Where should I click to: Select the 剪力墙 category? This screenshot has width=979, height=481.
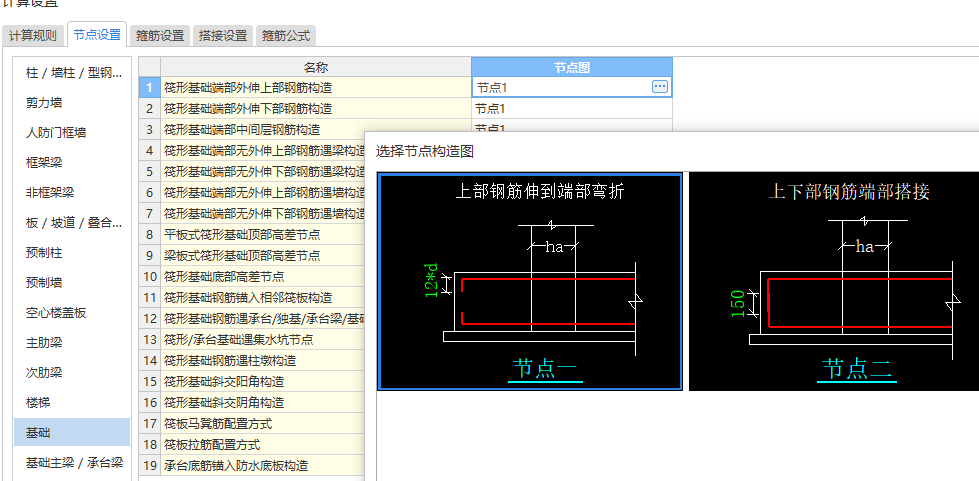click(x=73, y=102)
